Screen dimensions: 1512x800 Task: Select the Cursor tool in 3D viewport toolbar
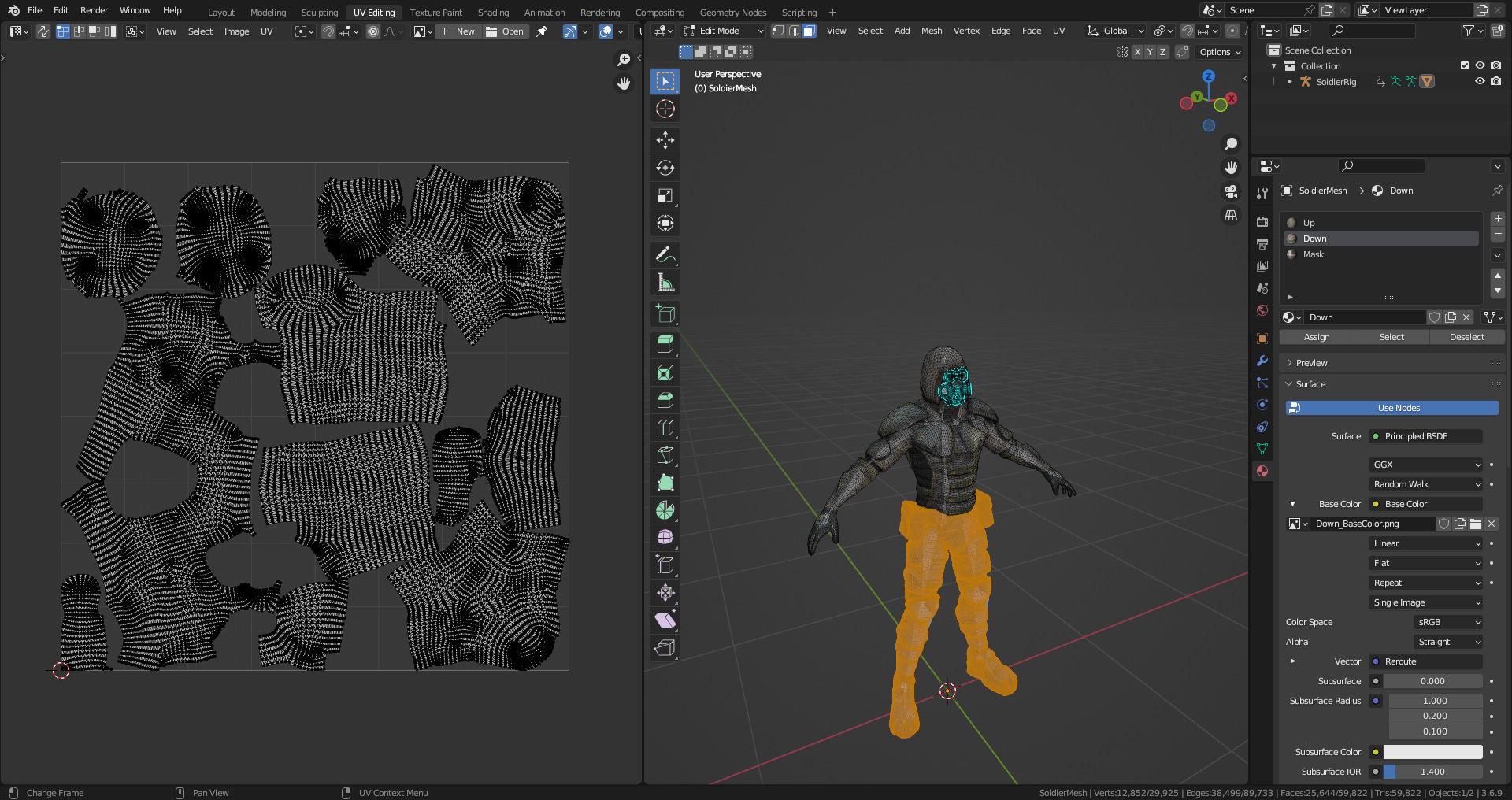665,109
